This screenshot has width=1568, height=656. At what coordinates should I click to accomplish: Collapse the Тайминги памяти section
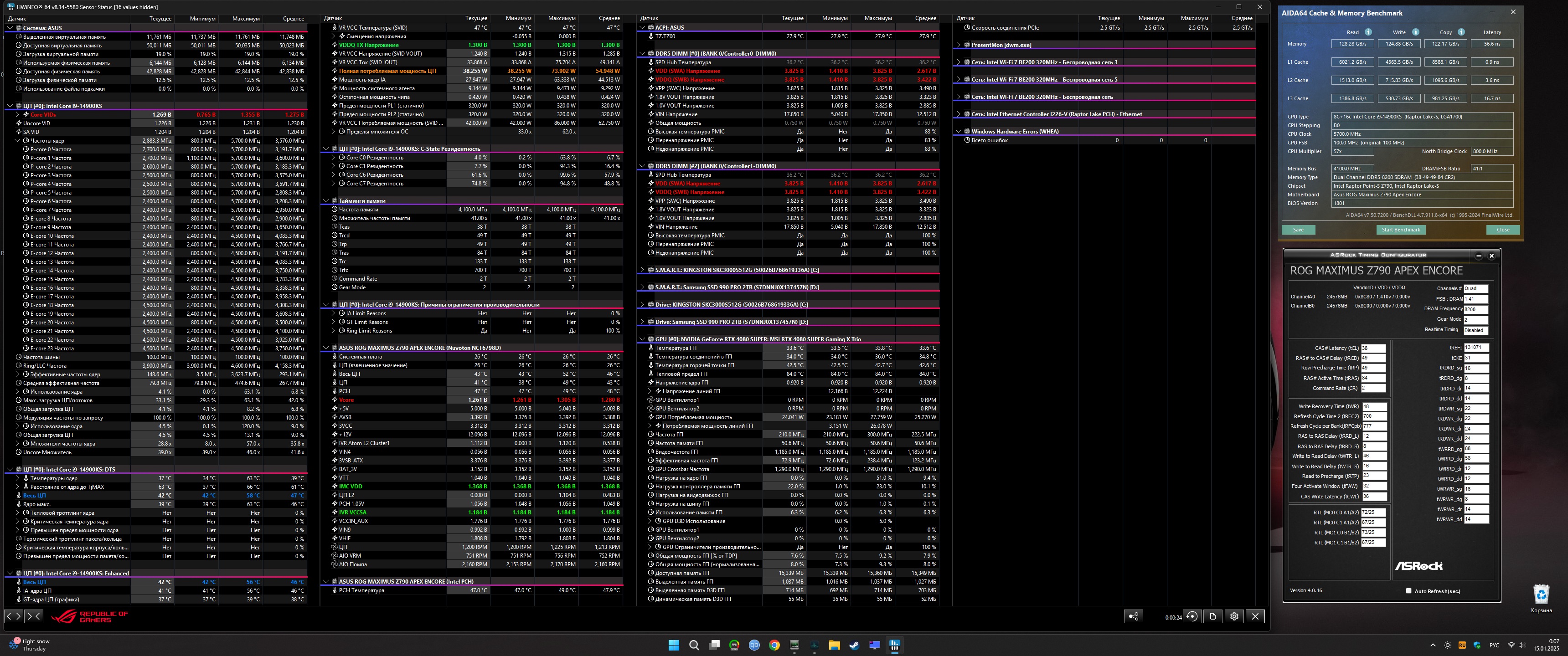(x=326, y=201)
